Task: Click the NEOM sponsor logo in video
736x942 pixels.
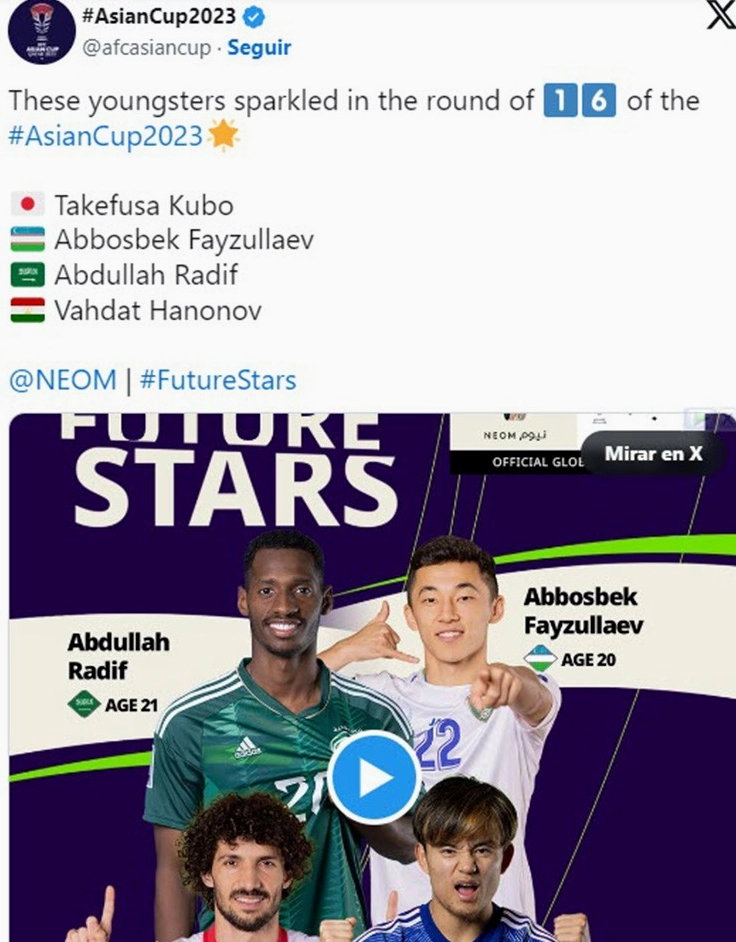Action: coord(514,434)
